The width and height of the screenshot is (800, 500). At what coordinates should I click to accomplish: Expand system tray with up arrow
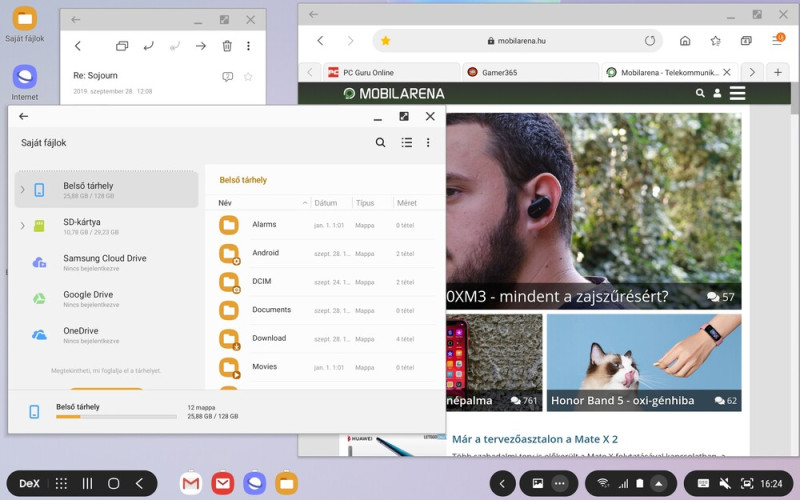[659, 484]
